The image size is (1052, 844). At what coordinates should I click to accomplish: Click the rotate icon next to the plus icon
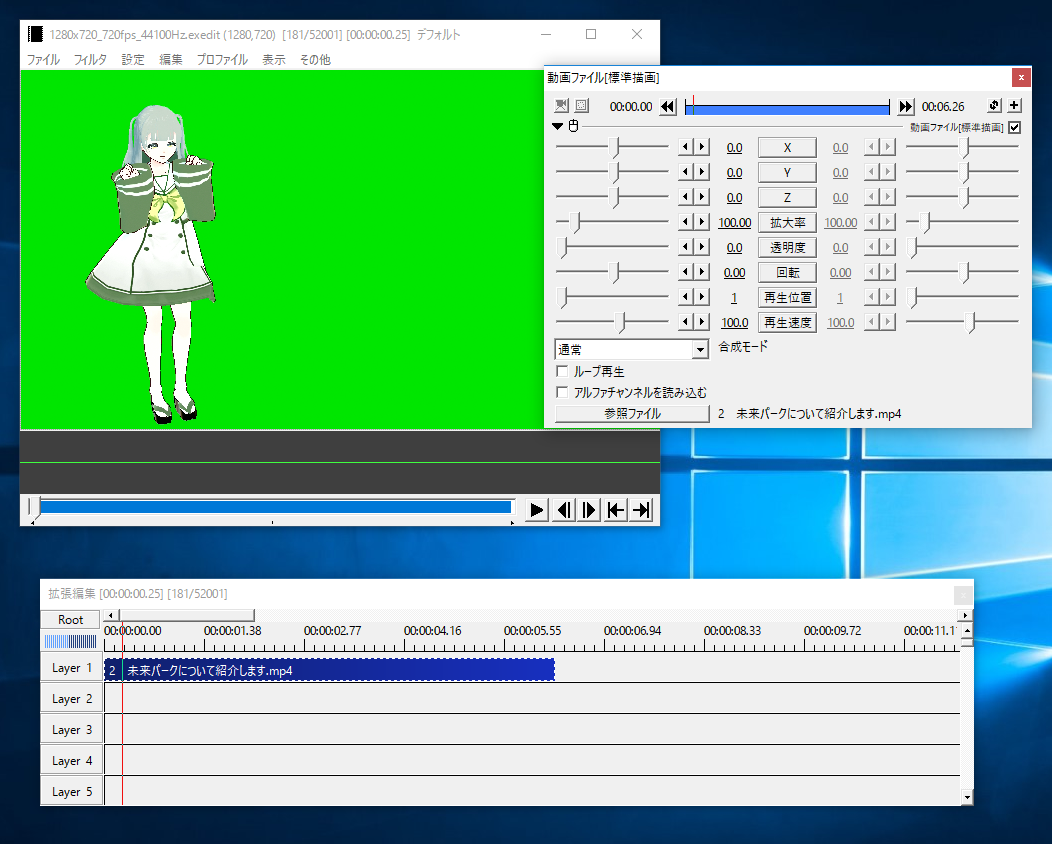coord(994,105)
